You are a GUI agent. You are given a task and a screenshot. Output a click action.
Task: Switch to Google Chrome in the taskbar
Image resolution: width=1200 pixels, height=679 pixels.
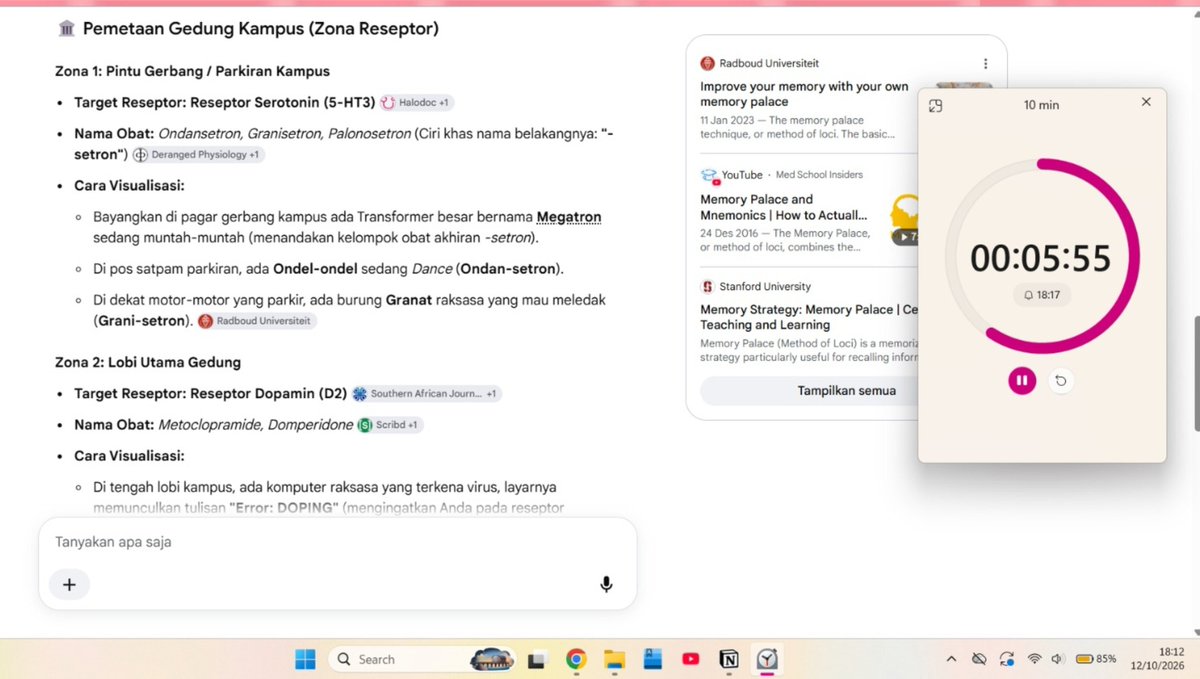point(576,659)
